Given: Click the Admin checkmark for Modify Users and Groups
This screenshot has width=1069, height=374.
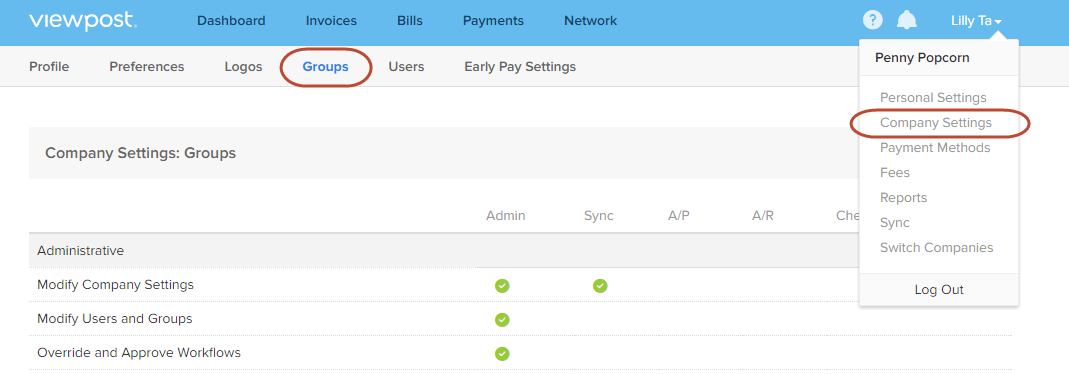Looking at the screenshot, I should pos(502,320).
